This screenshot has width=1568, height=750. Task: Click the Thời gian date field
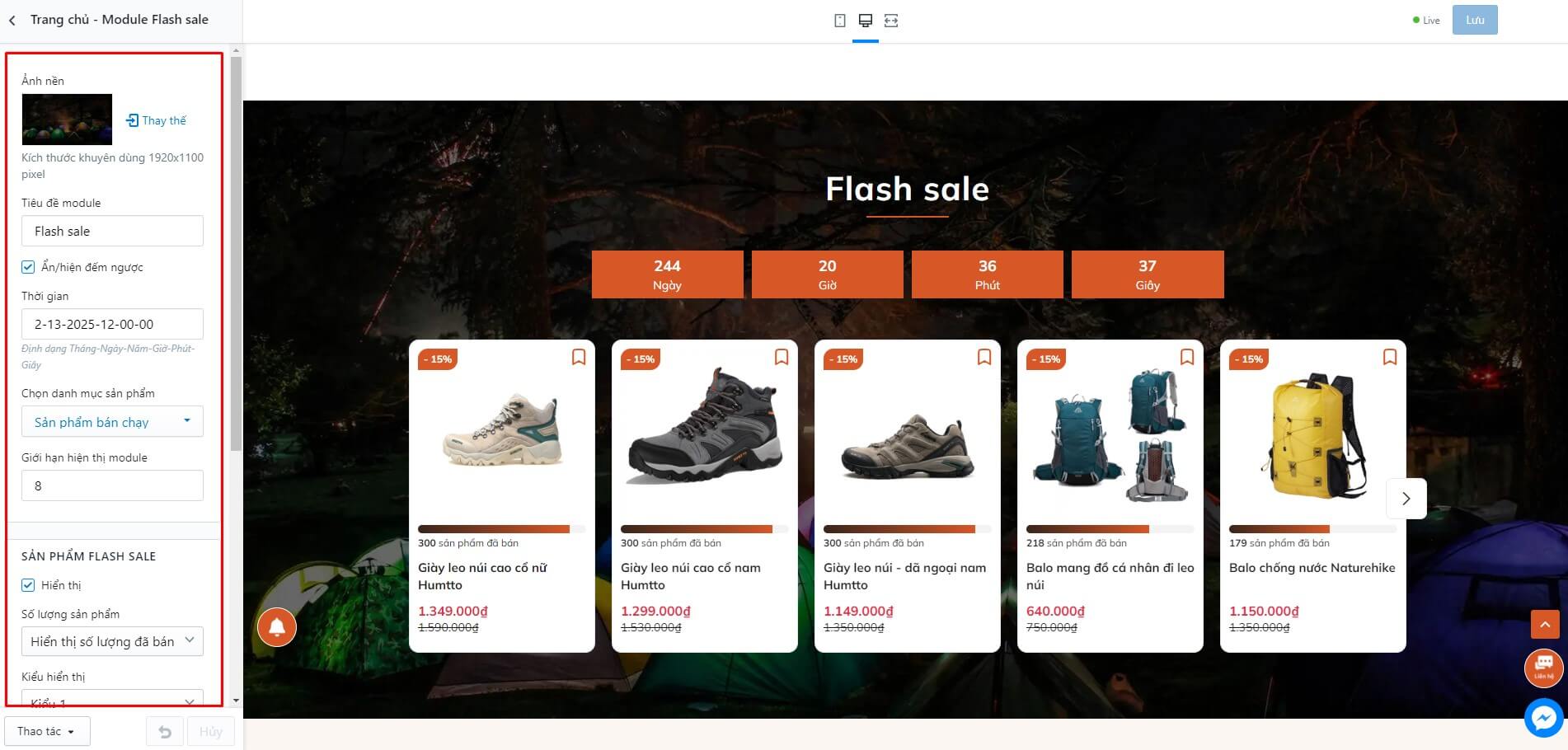[x=112, y=324]
